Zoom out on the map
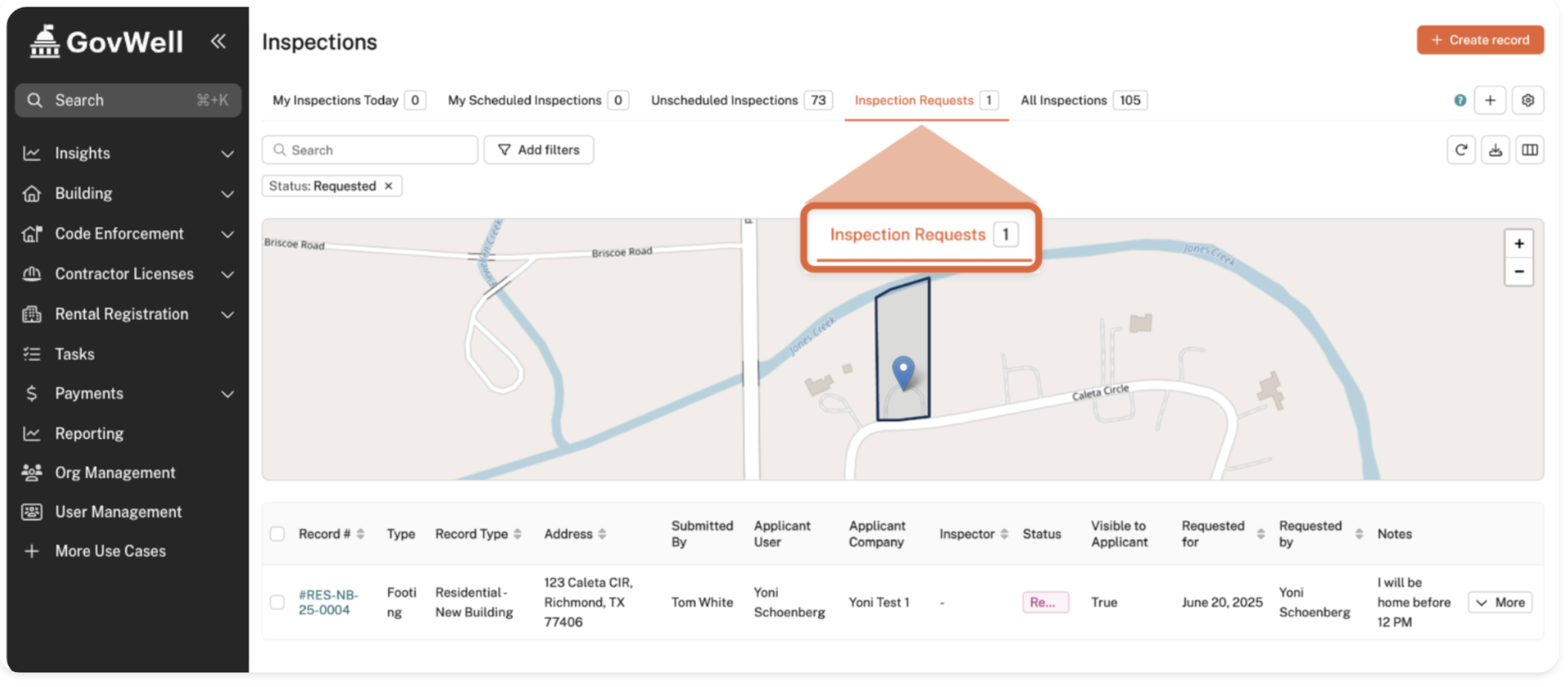 1518,272
